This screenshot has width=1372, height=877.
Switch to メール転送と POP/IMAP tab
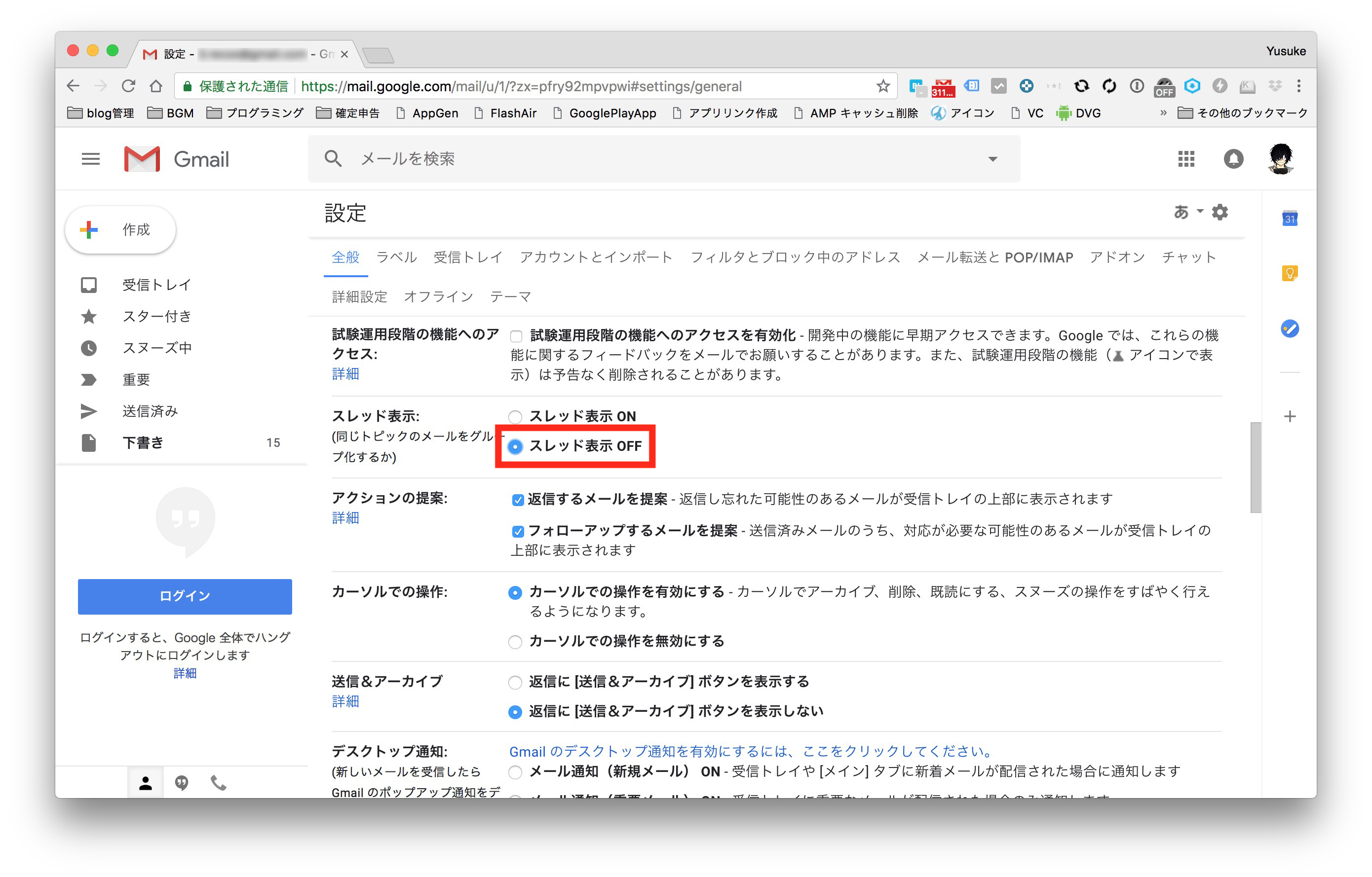click(995, 257)
